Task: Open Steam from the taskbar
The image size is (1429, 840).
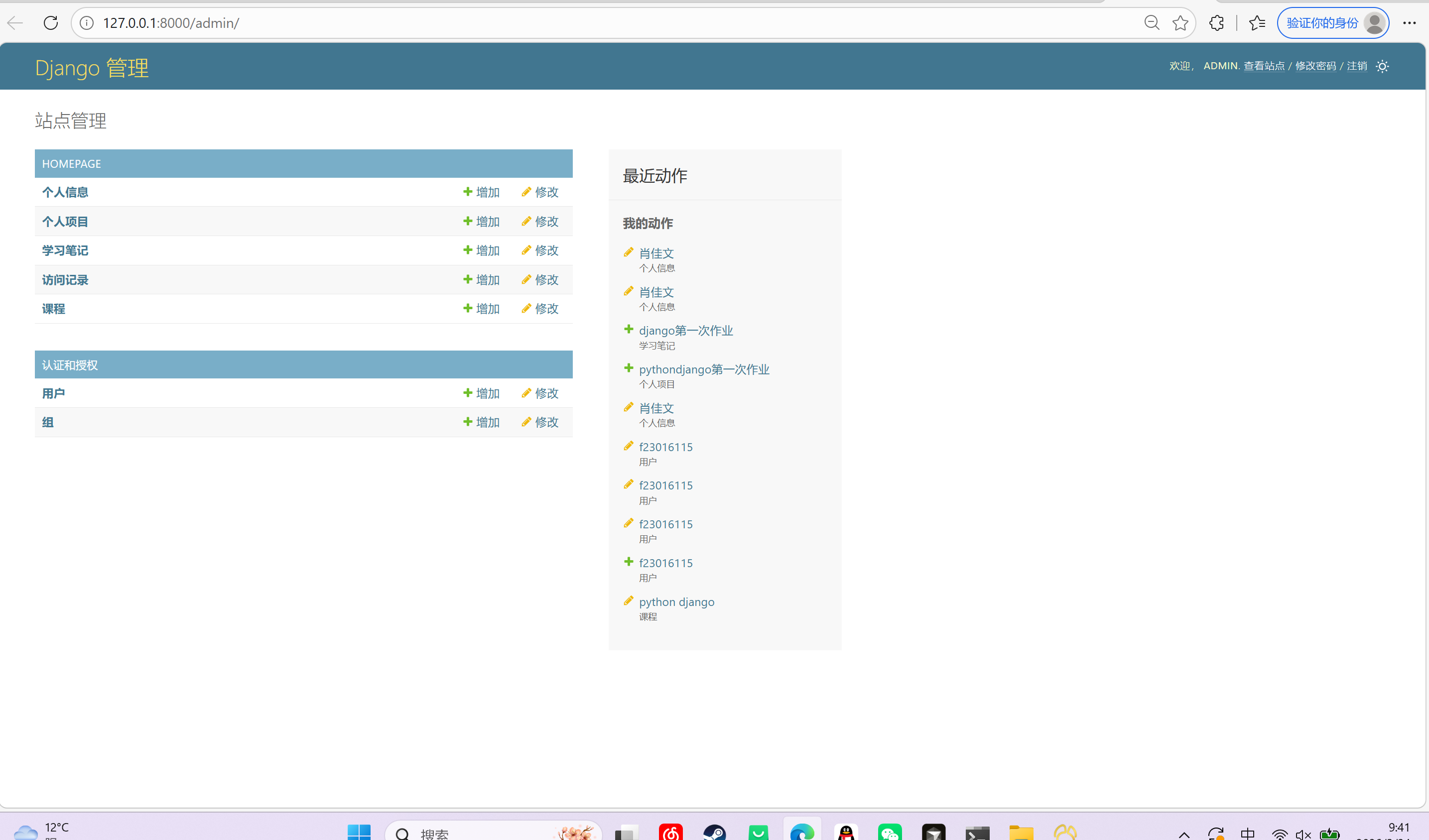Action: (x=714, y=832)
